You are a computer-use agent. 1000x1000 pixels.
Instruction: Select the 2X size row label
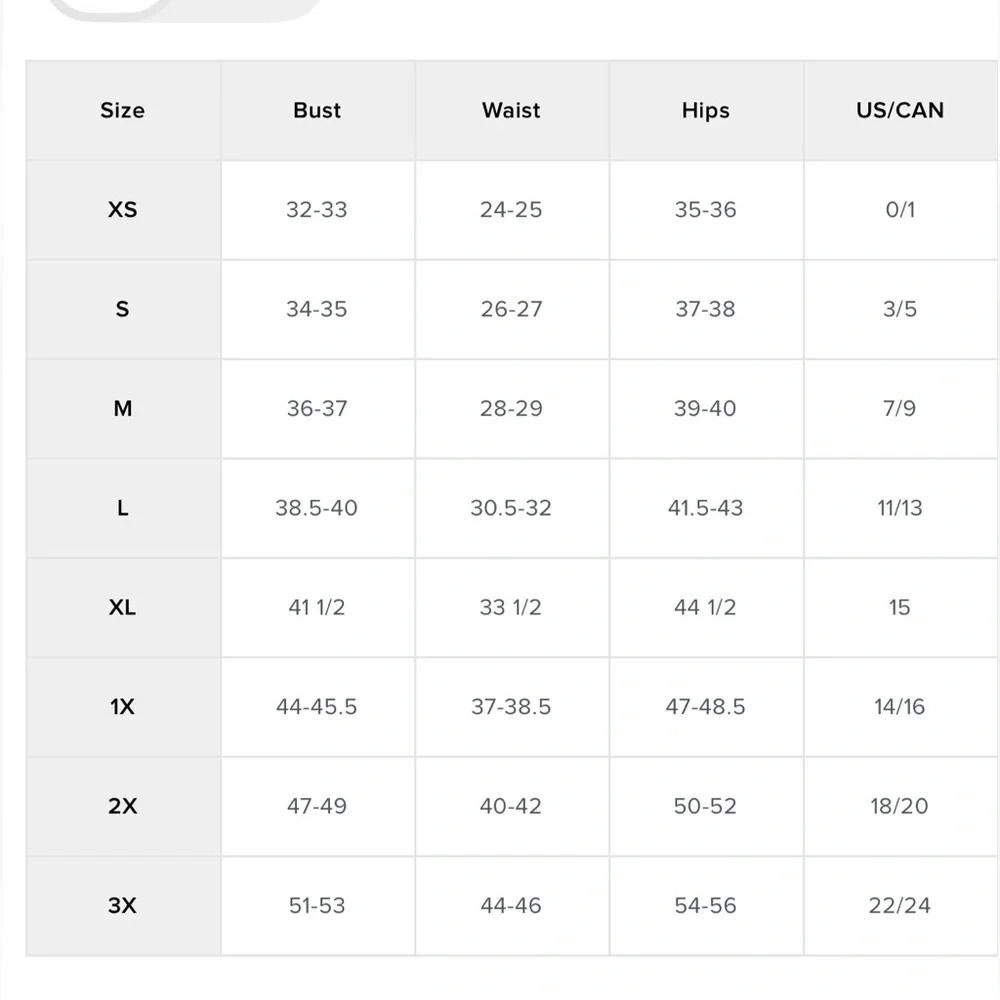122,806
